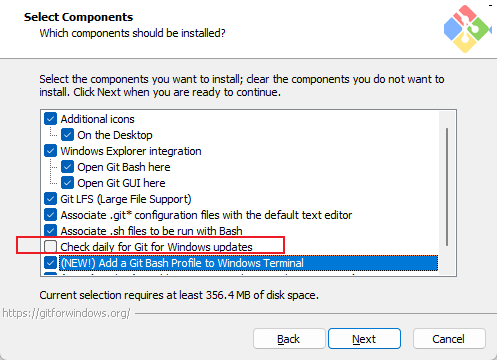
Task: Click the Git for Windows logo icon
Action: [x=467, y=29]
